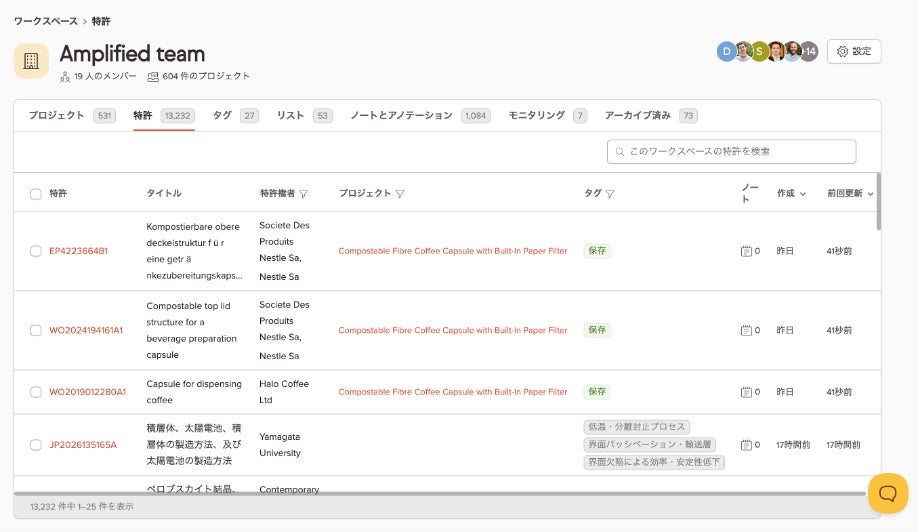Click the workspace building icon

tap(31, 61)
